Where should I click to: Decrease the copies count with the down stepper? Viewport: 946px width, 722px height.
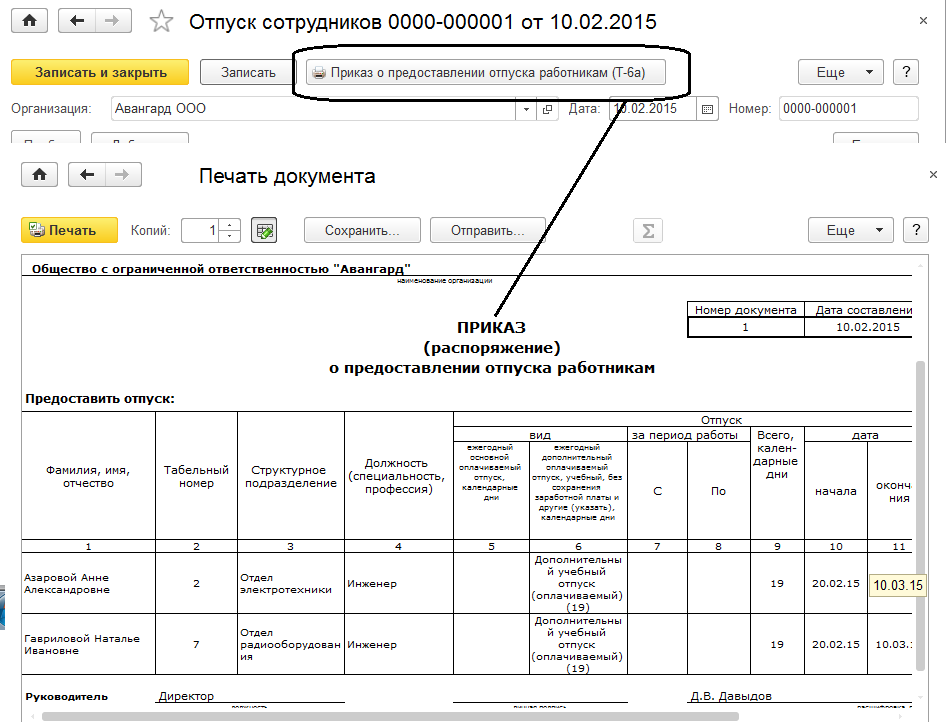230,236
